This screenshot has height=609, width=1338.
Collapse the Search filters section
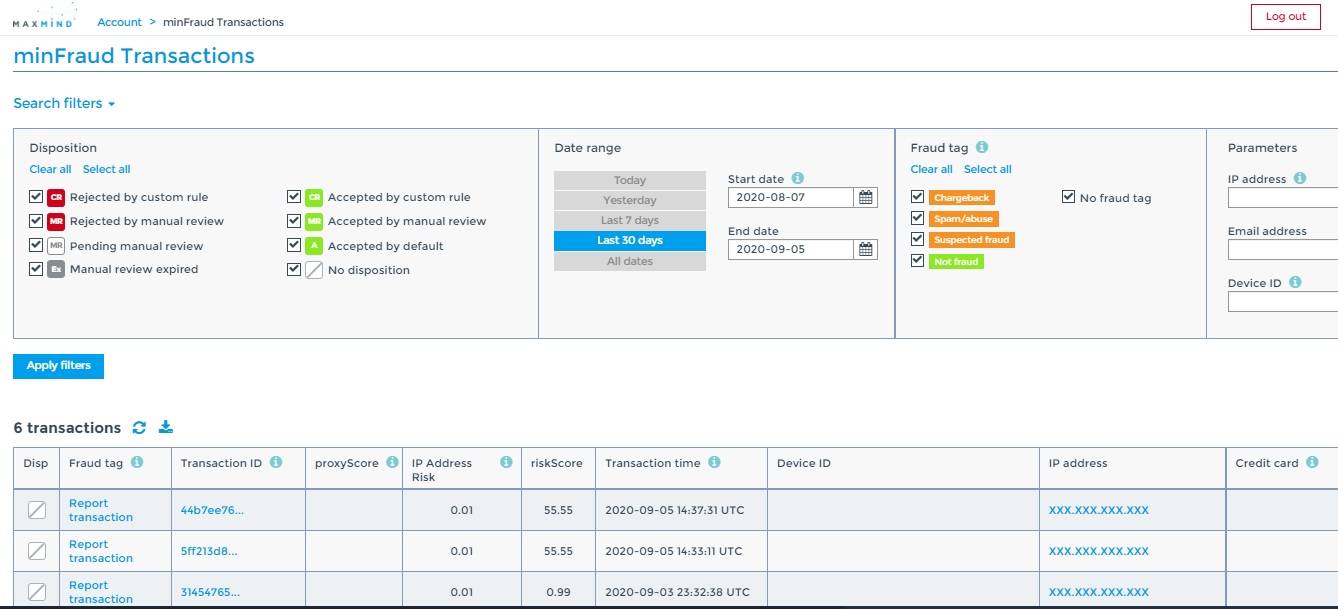tap(64, 103)
